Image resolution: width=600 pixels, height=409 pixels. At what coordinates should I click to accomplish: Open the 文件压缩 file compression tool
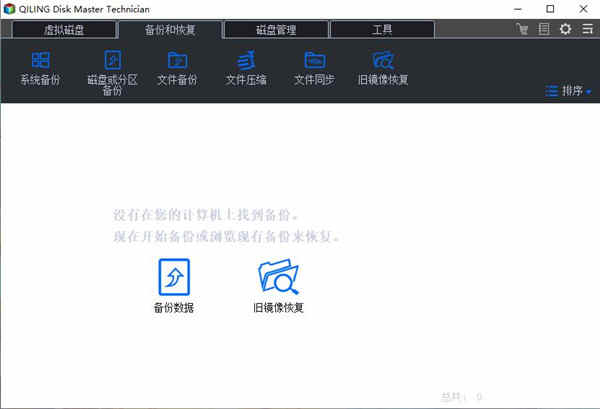246,68
